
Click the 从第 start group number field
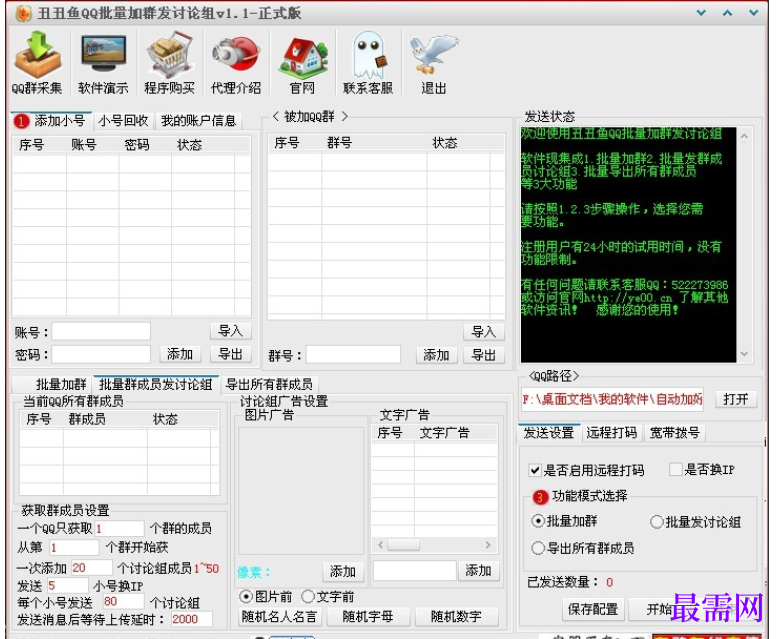click(74, 548)
